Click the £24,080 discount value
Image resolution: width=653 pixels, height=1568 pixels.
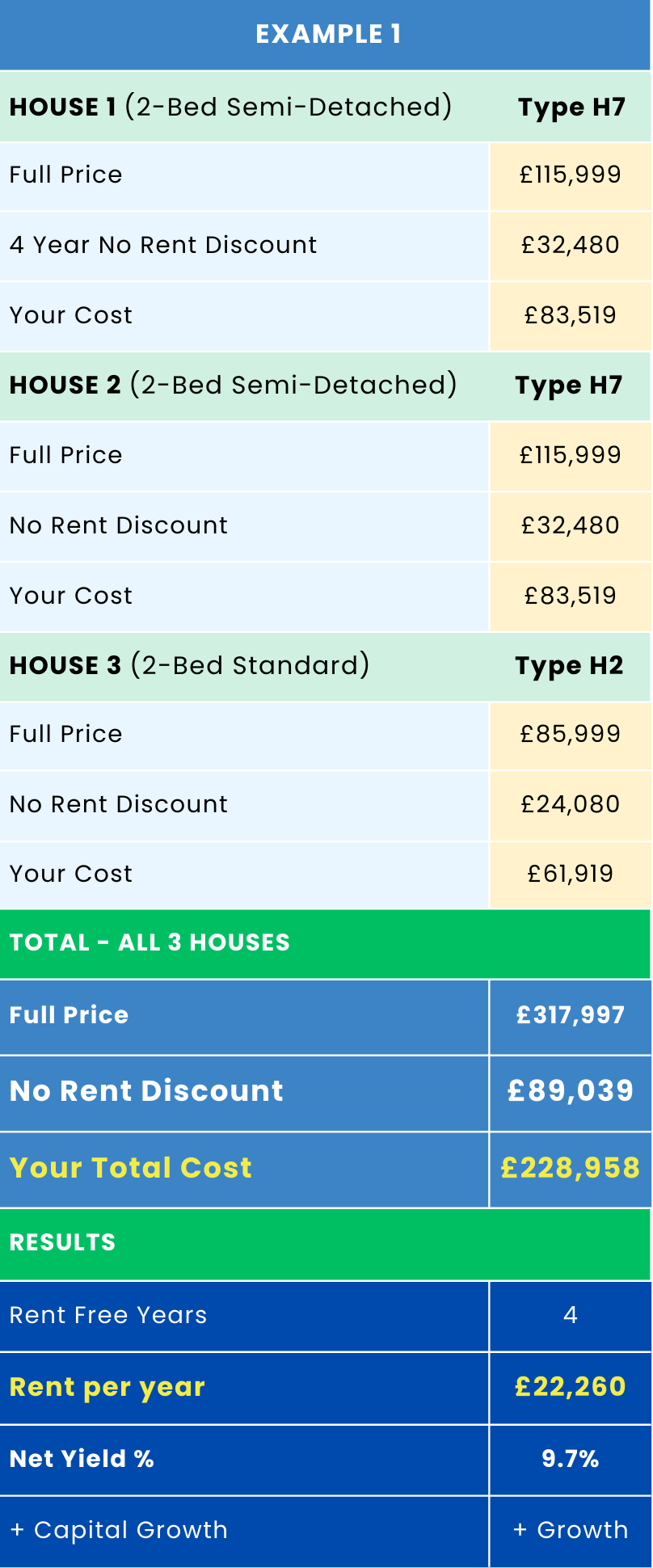571,804
